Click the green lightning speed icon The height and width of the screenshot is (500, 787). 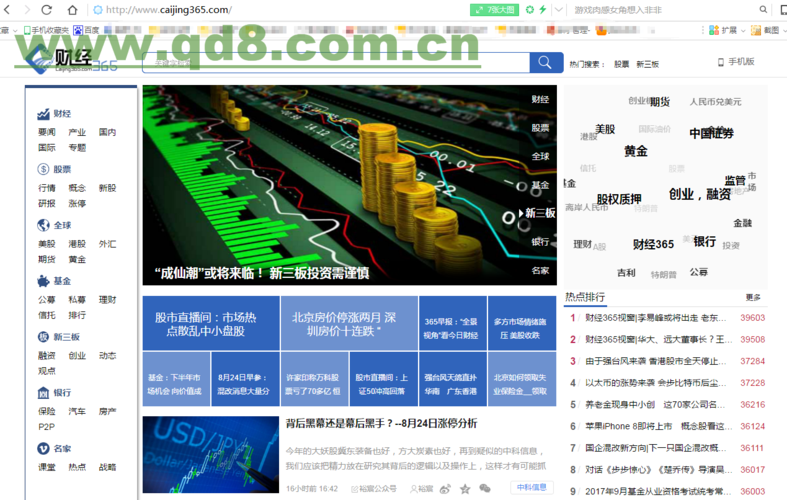tap(543, 10)
